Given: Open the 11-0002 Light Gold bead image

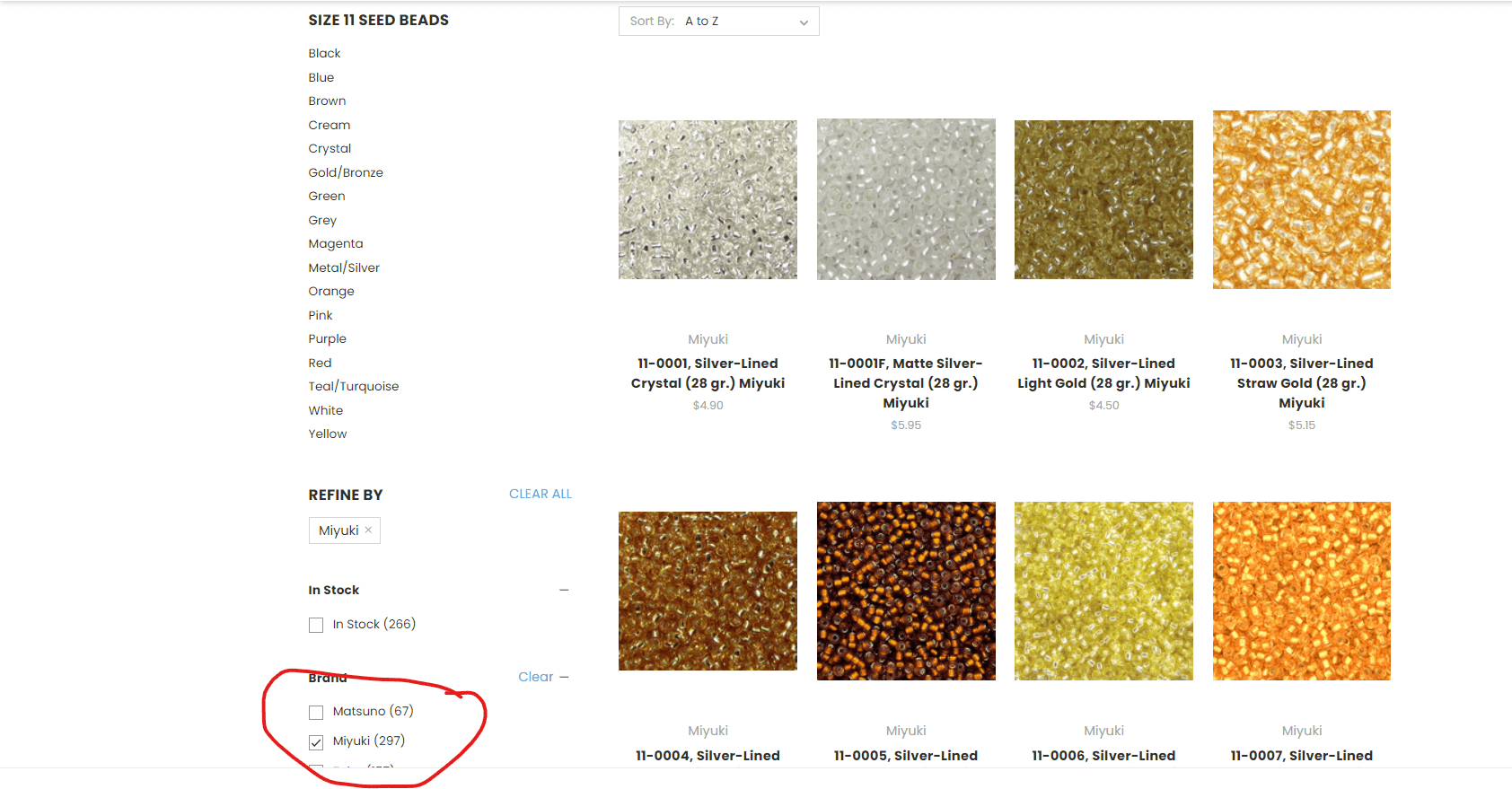Looking at the screenshot, I should point(1103,199).
